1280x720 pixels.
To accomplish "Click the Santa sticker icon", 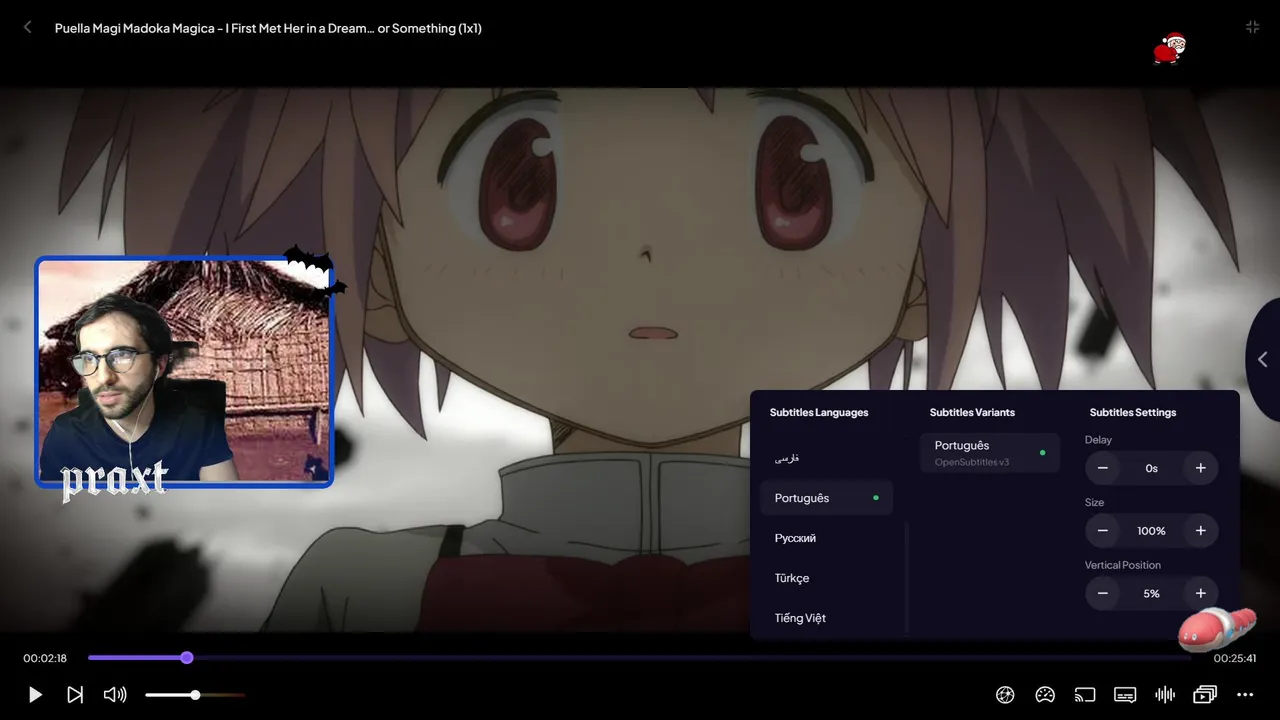I will pos(1169,48).
